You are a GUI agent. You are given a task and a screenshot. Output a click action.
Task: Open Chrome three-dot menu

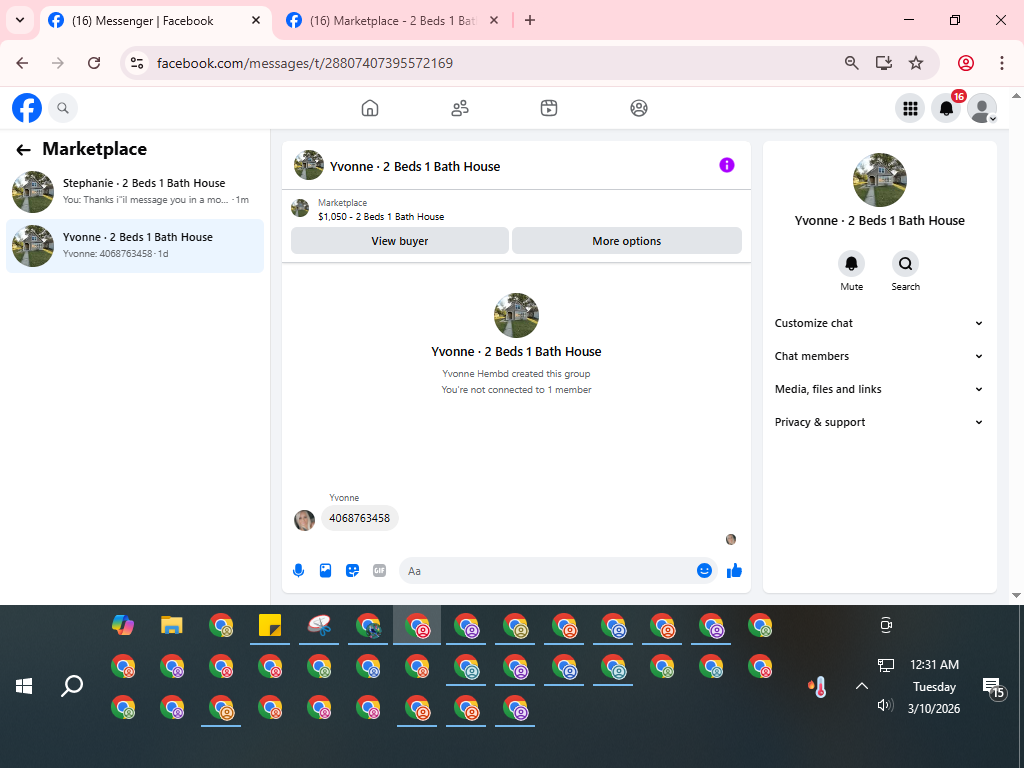point(1002,63)
